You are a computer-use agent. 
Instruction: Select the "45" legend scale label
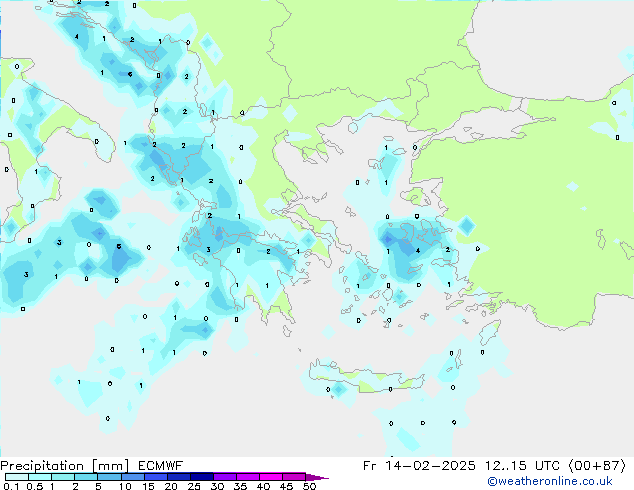click(x=286, y=486)
